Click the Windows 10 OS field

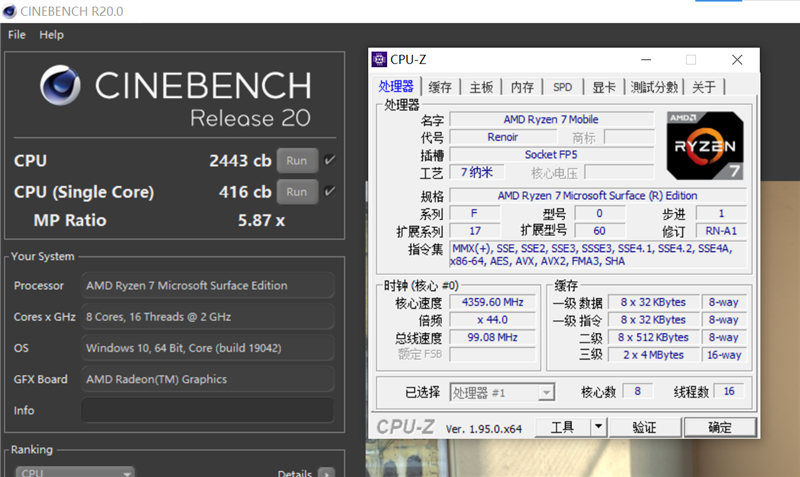coord(208,348)
